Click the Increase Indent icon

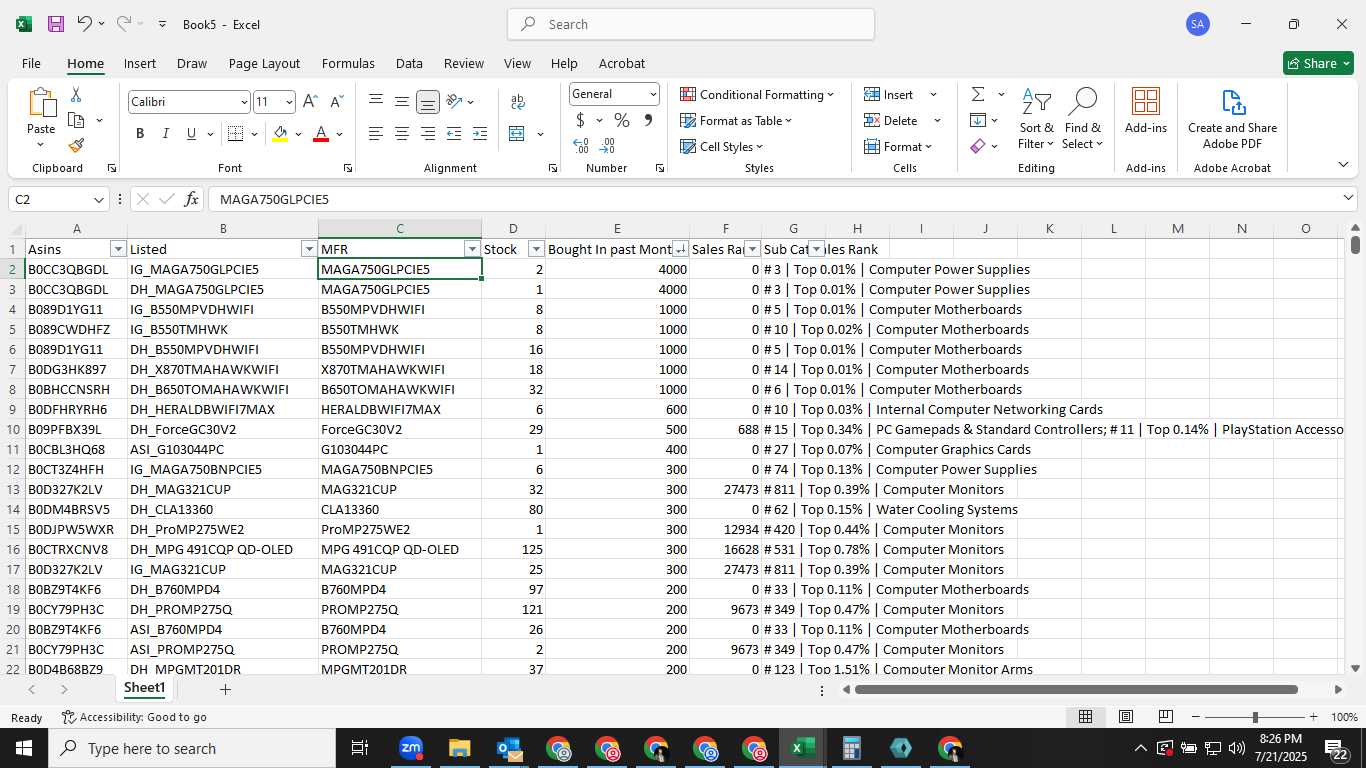(x=480, y=134)
